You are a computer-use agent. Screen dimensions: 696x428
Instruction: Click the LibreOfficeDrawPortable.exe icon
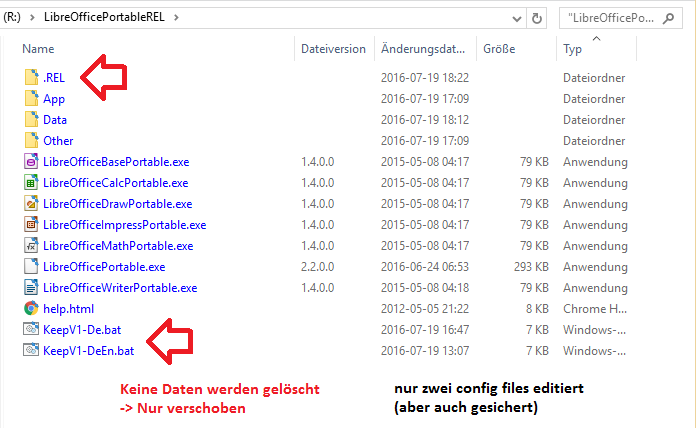[x=31, y=203]
